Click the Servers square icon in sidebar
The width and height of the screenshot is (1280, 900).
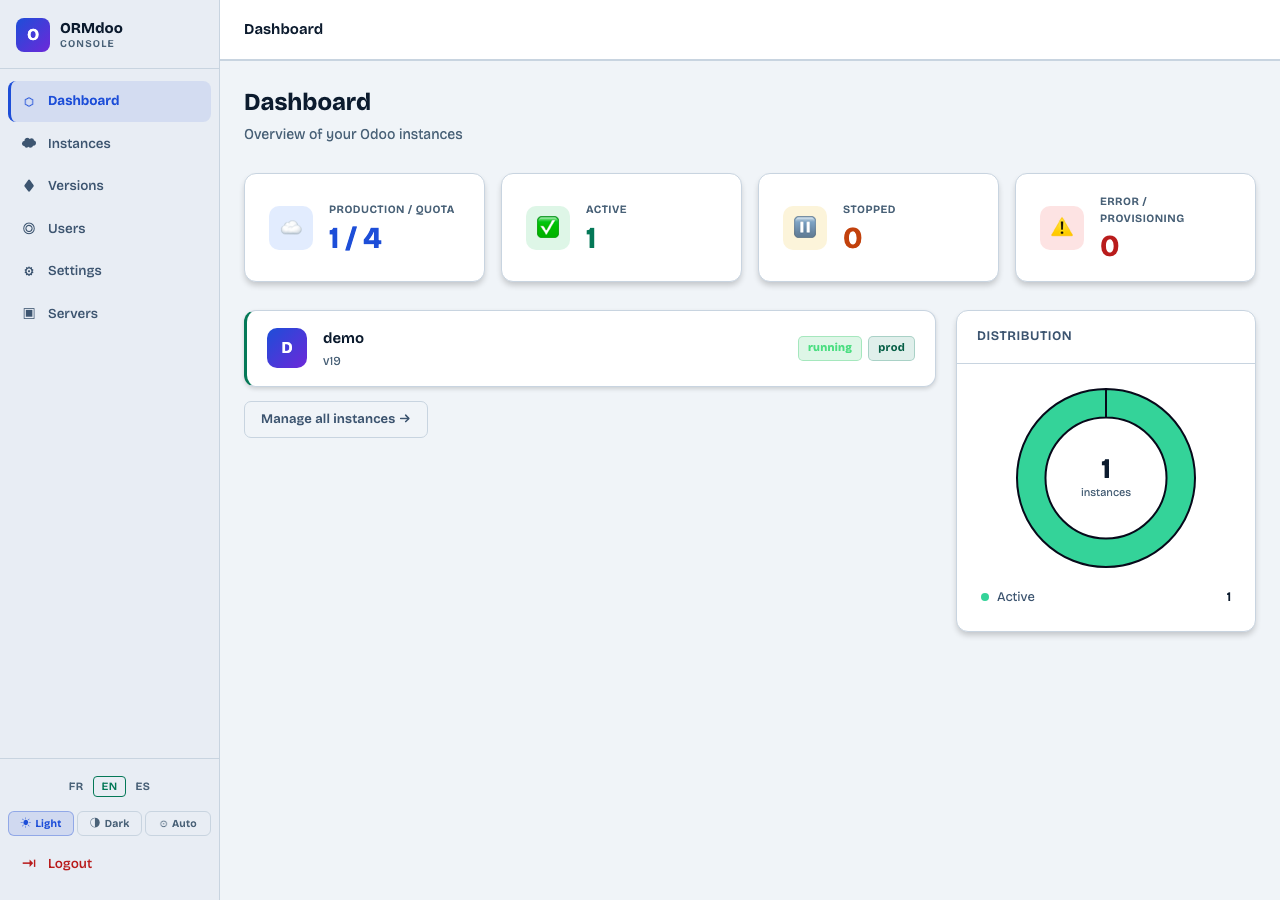[x=29, y=313]
